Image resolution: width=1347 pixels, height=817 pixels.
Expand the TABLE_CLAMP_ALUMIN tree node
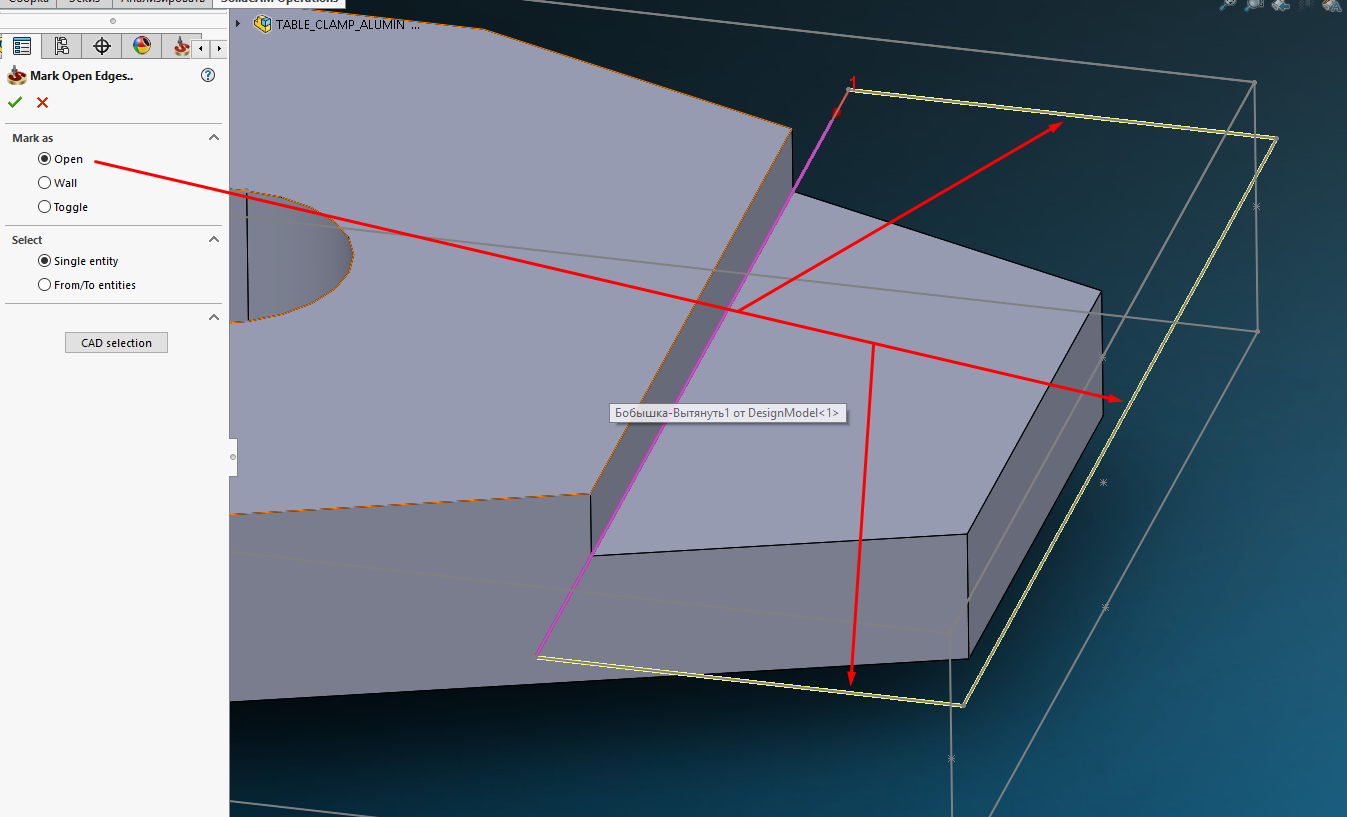click(x=238, y=24)
